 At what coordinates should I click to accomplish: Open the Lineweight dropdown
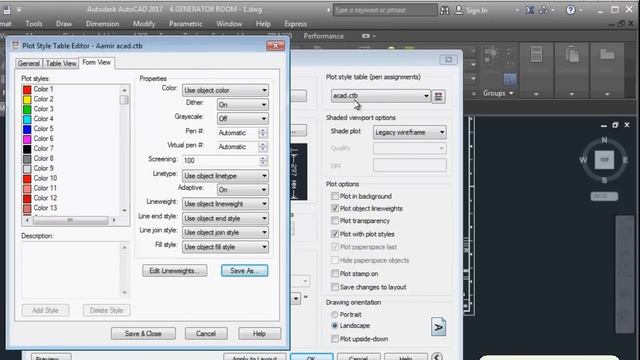click(x=225, y=204)
